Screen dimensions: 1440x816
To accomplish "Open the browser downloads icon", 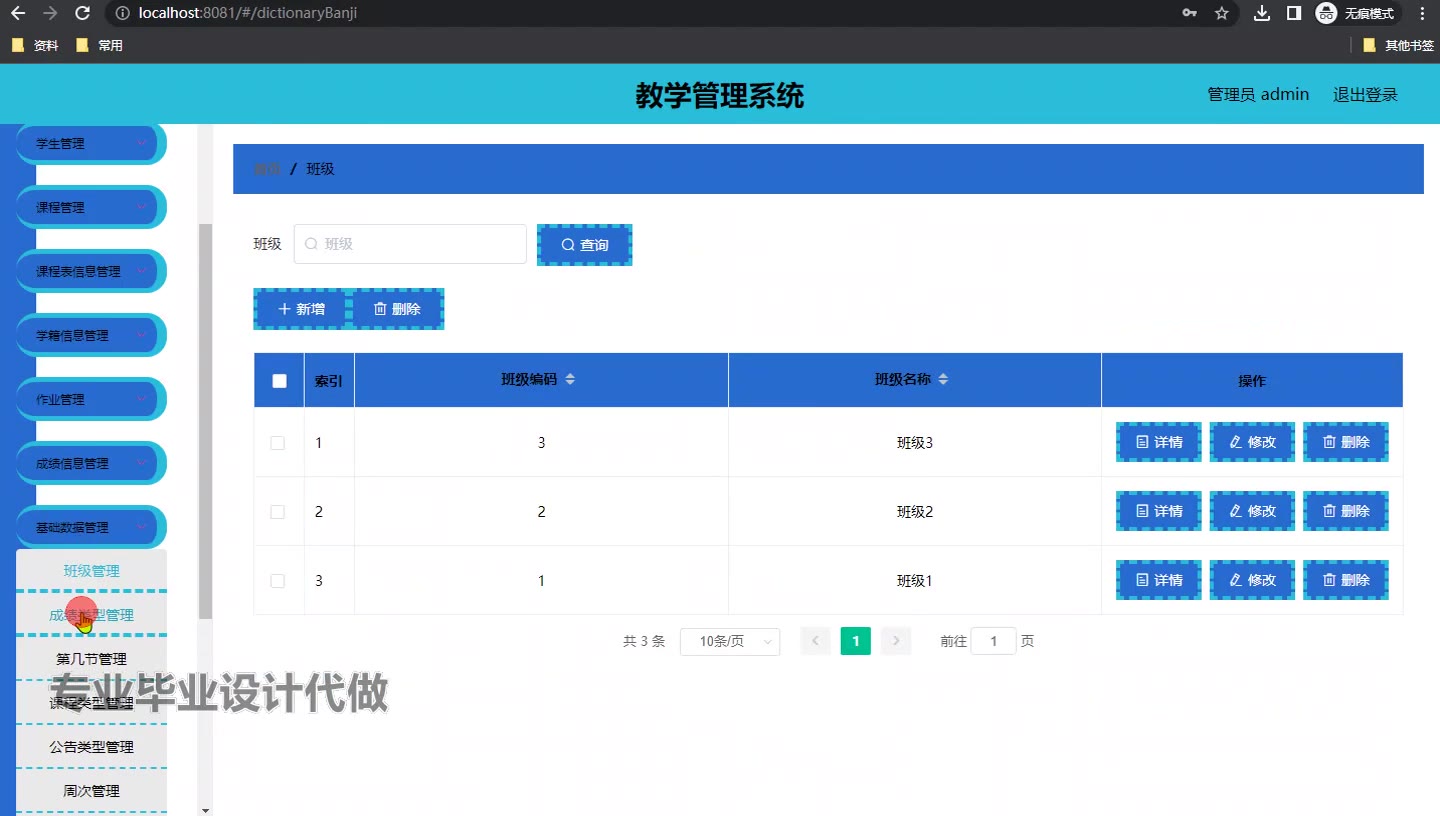I will point(1262,13).
